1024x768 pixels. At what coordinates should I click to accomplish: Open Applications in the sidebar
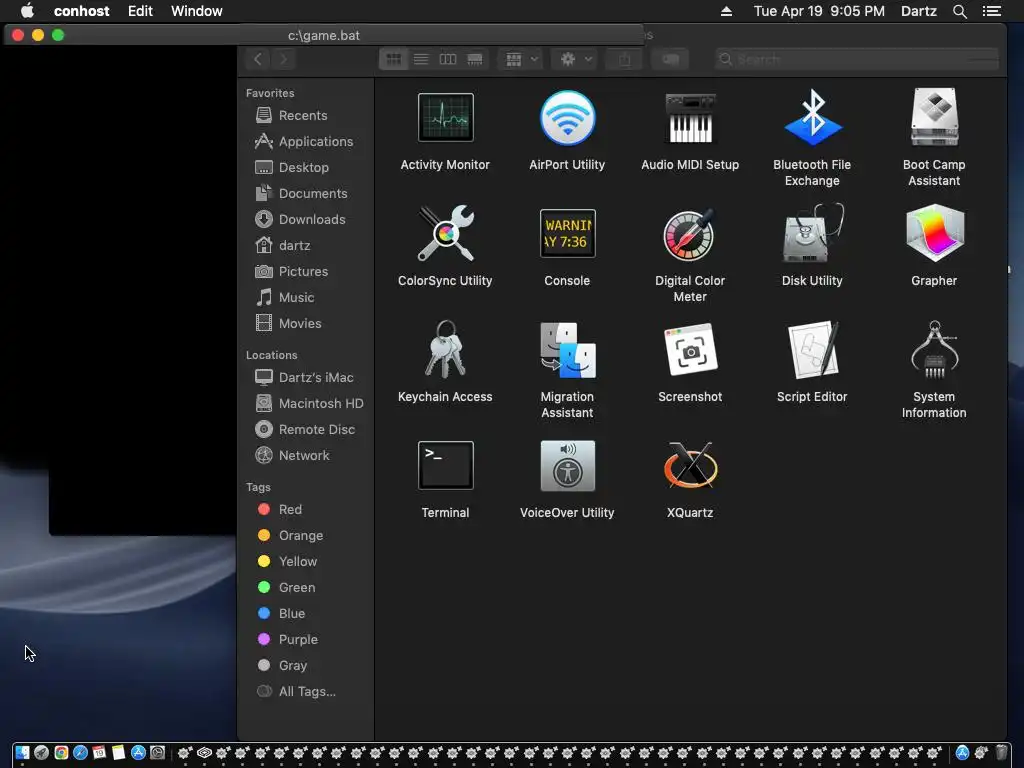tap(305, 142)
